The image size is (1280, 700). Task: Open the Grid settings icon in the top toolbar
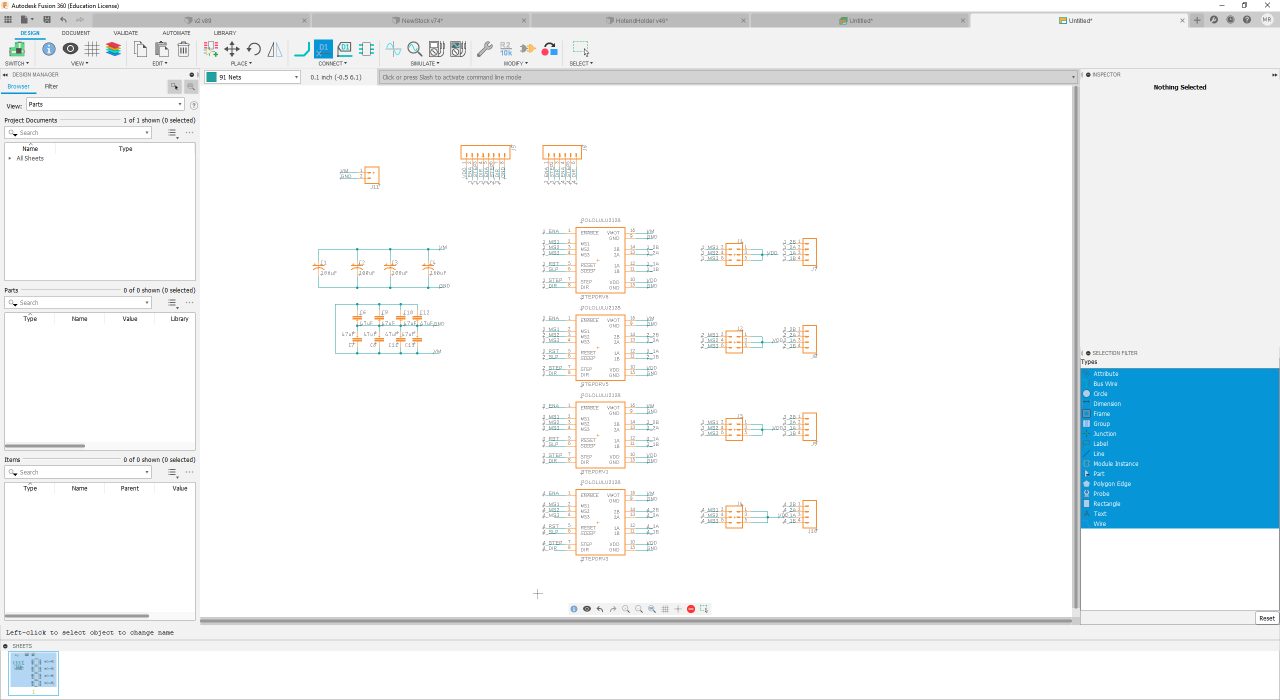[92, 48]
